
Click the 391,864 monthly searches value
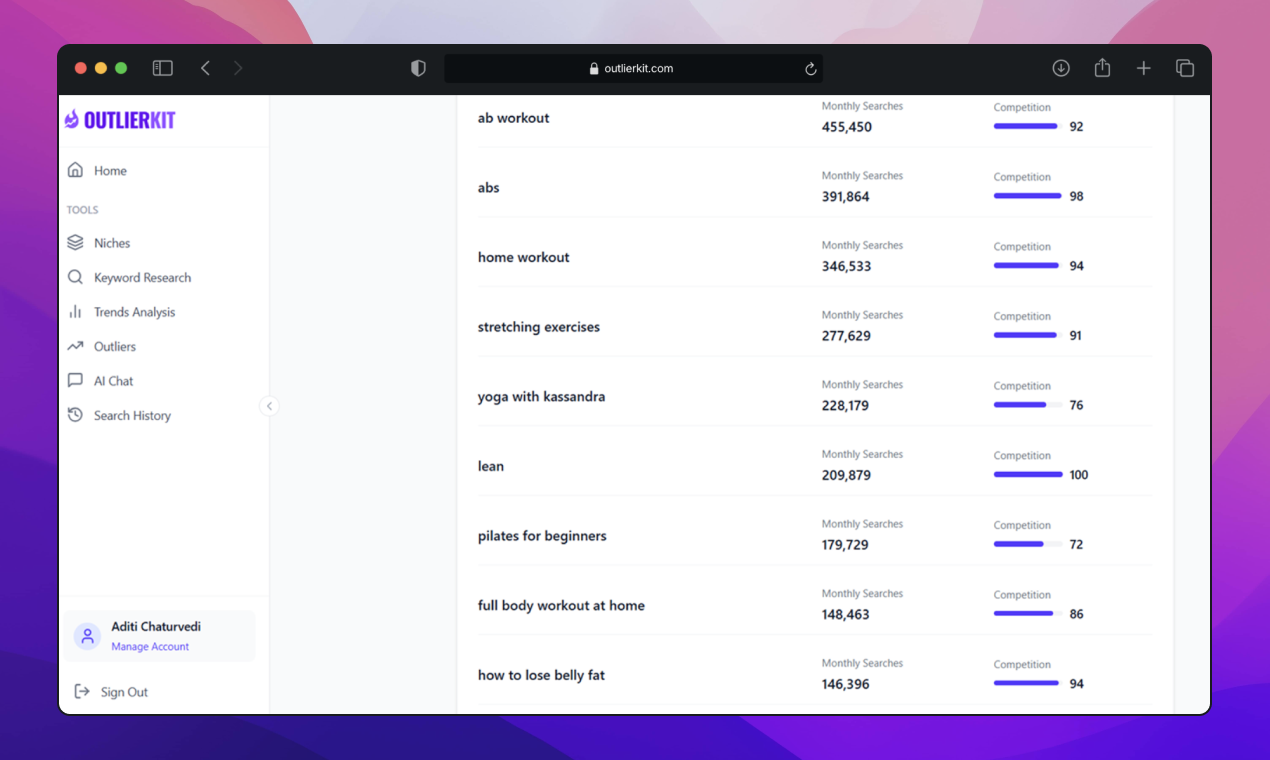[846, 197]
